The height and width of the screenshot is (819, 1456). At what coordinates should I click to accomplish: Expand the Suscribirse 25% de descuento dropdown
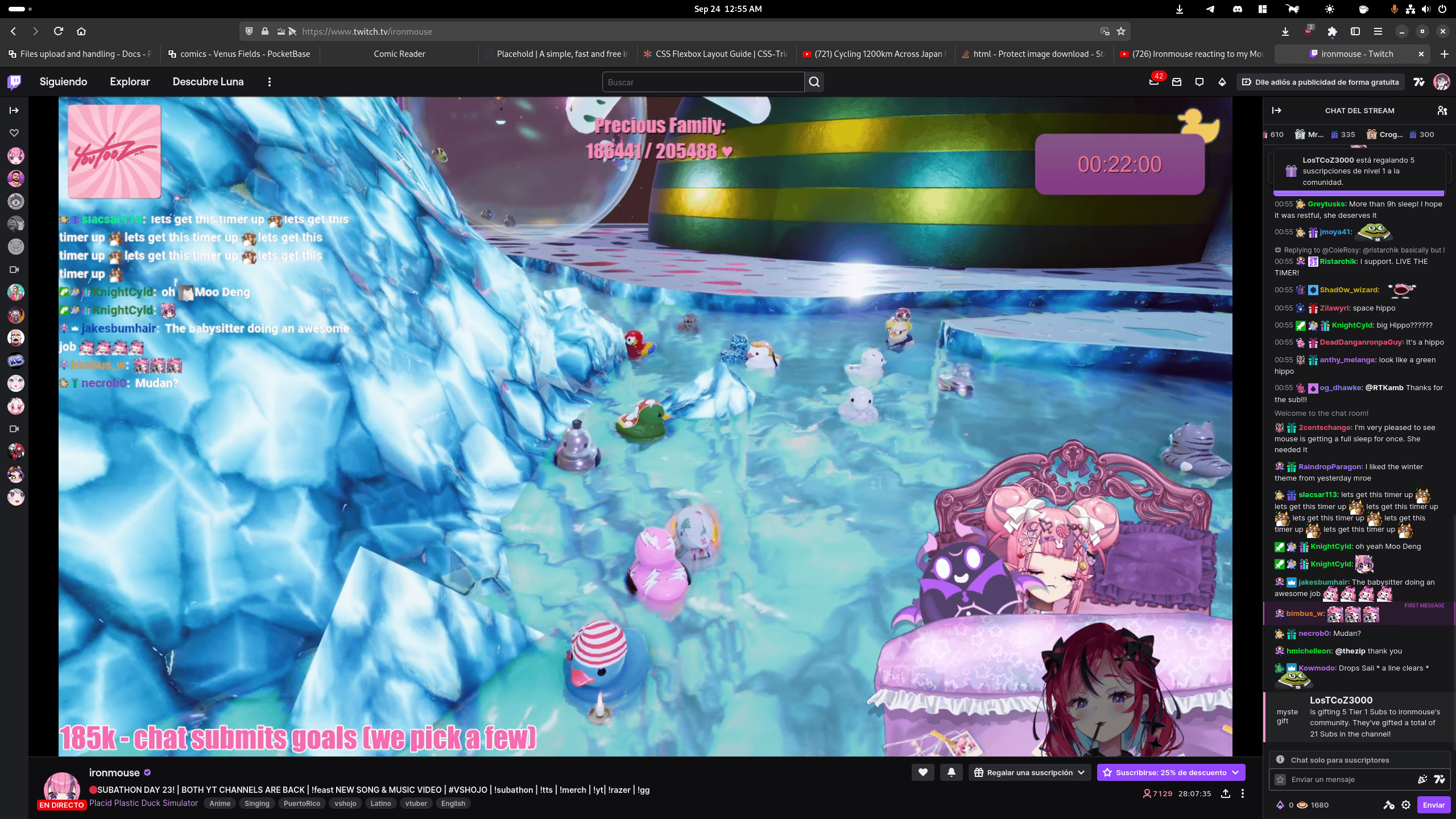coord(1170,772)
